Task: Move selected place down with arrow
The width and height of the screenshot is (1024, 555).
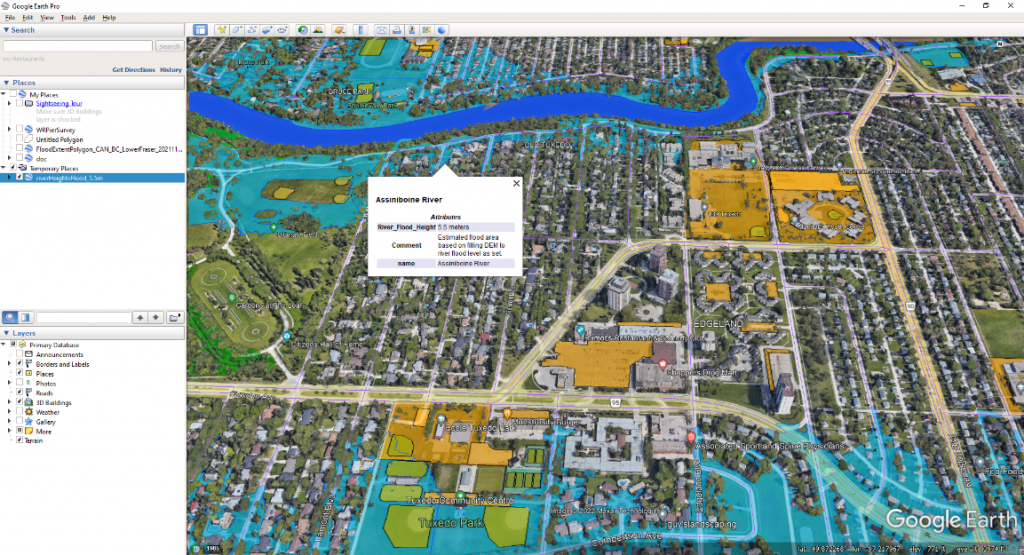Action: pos(155,317)
